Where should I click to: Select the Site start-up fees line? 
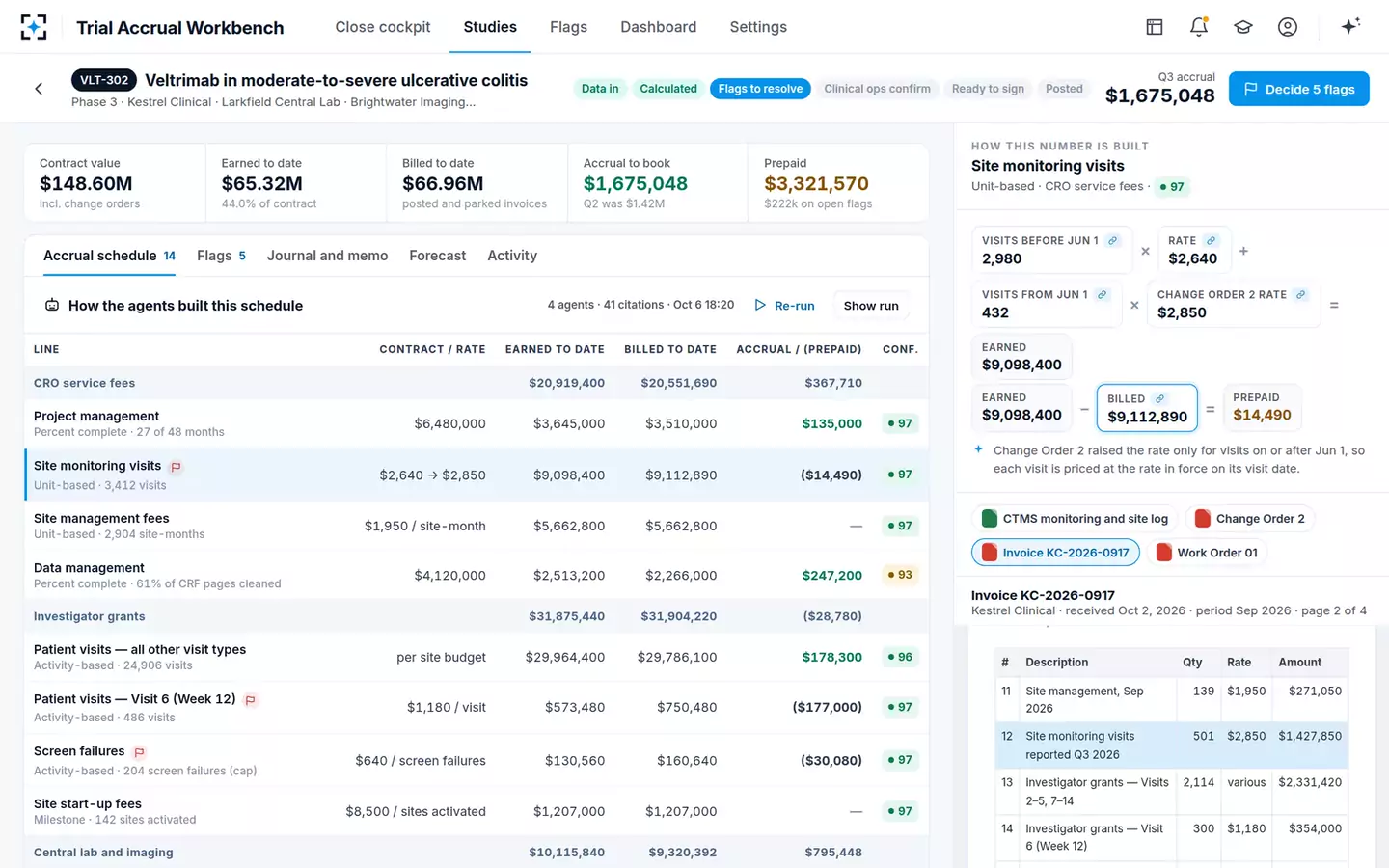point(477,812)
